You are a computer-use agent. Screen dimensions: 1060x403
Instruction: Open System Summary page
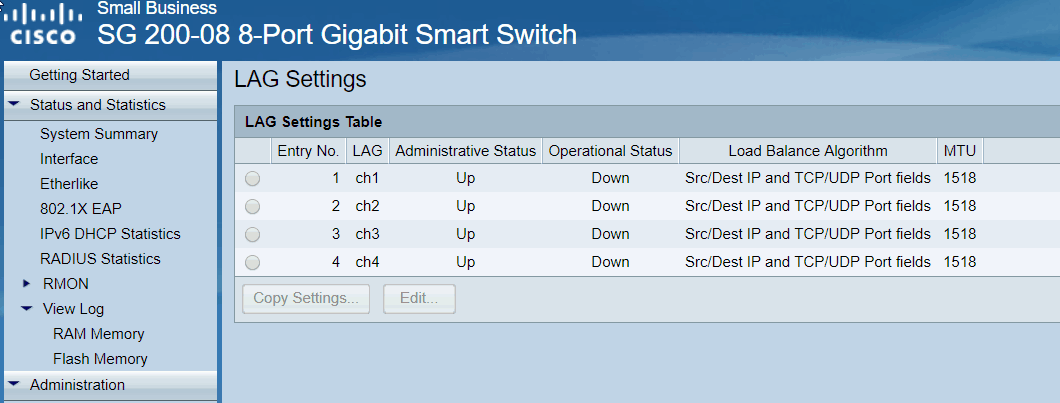pos(99,134)
